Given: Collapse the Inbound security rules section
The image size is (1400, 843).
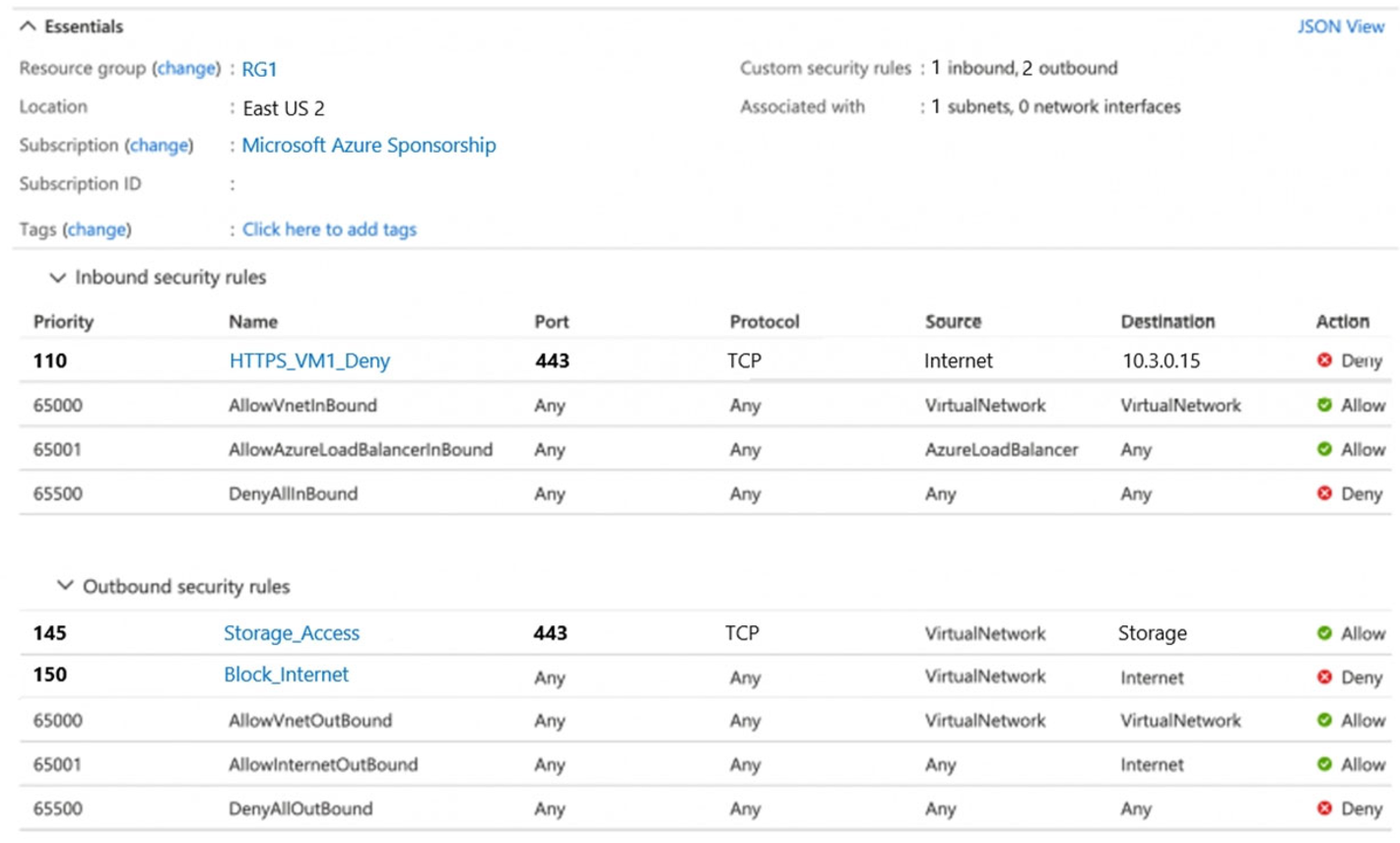Looking at the screenshot, I should 57,278.
